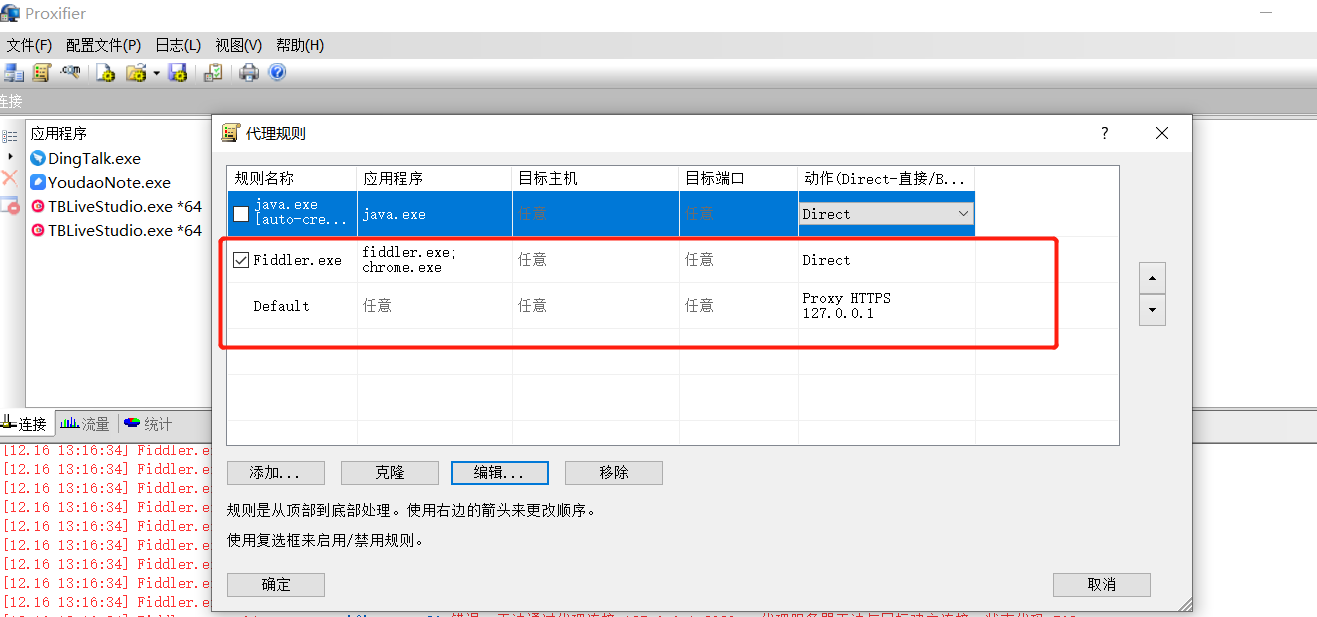Select the Default rule name
The height and width of the screenshot is (617, 1317).
pos(281,306)
